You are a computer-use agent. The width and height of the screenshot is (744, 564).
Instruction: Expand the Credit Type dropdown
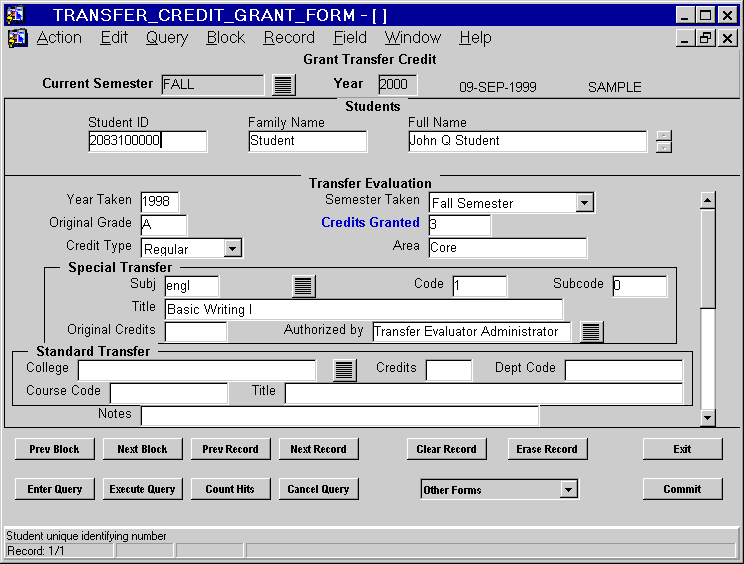point(232,248)
